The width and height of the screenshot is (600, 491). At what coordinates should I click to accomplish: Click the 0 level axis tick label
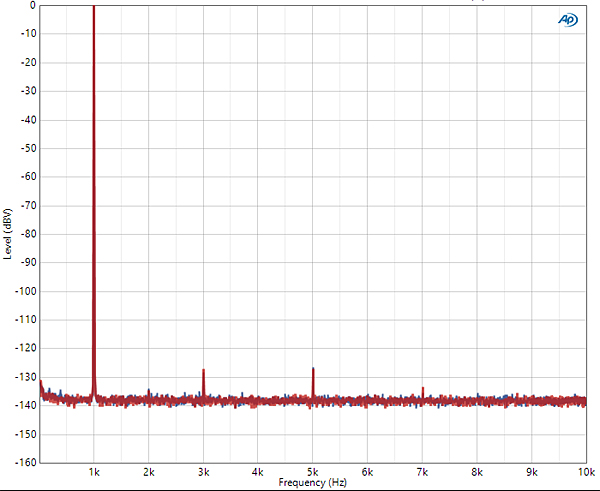click(x=32, y=5)
